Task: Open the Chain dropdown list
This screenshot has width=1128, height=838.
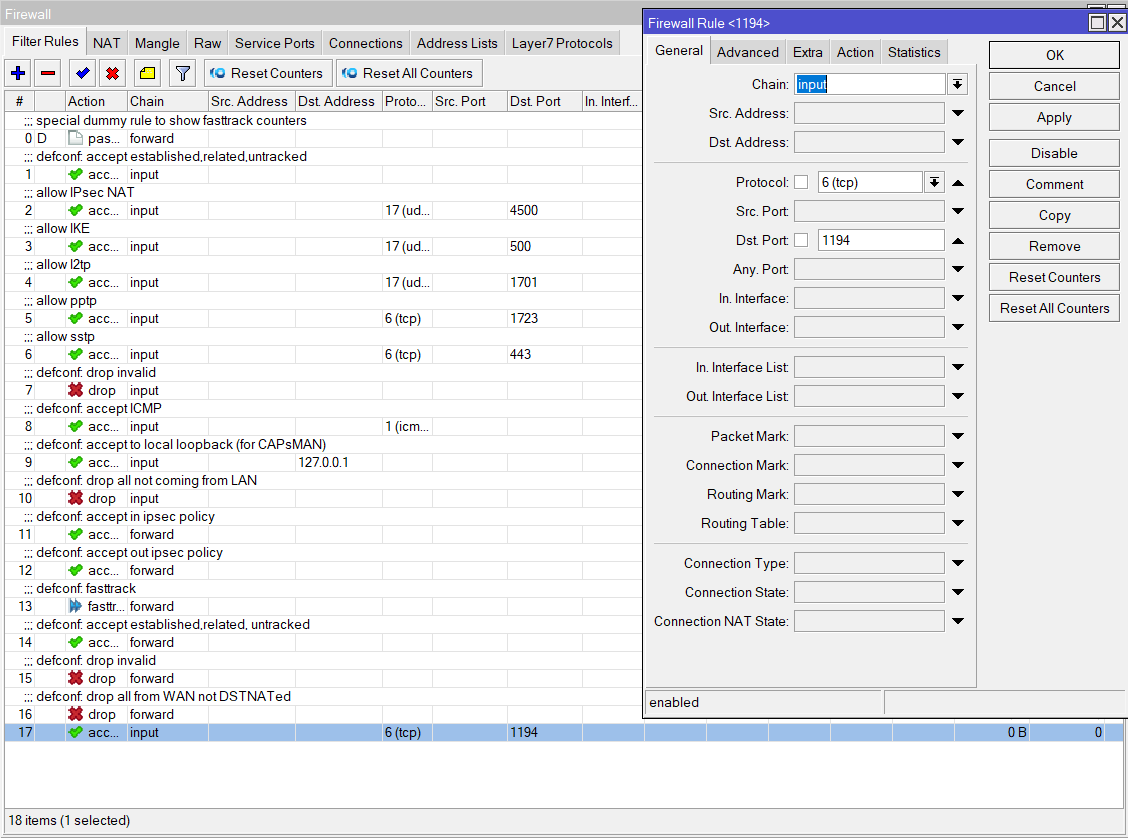Action: 957,85
